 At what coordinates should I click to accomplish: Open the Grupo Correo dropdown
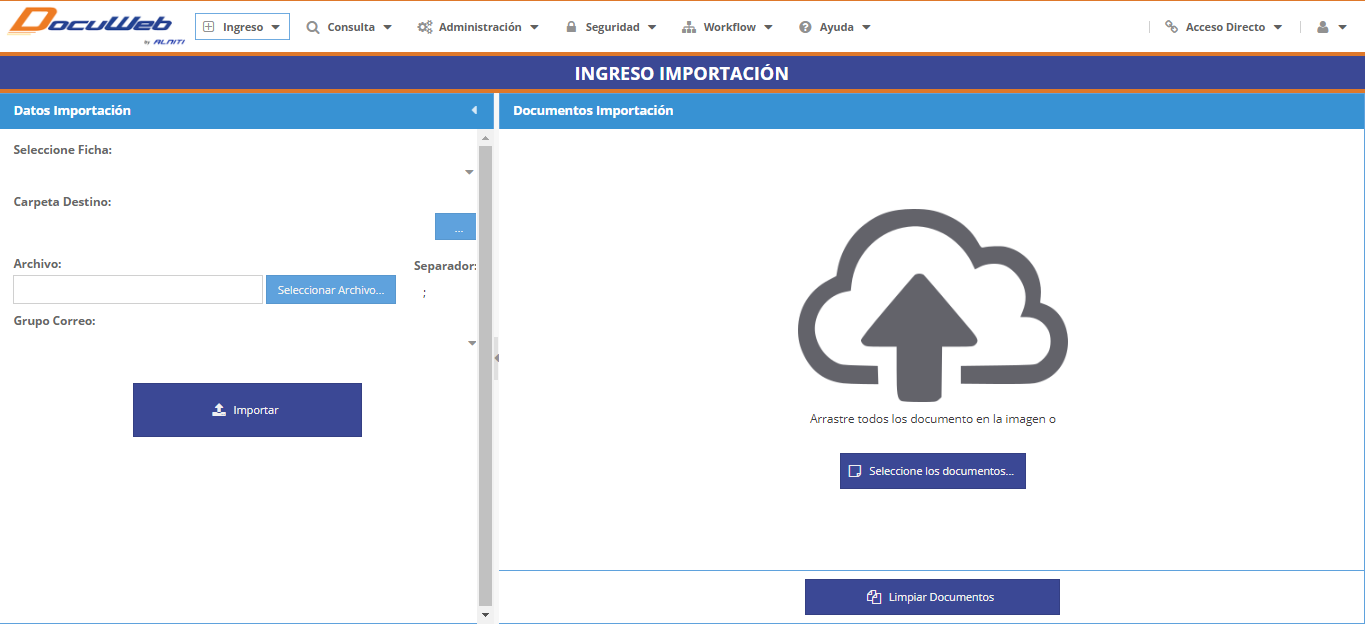click(x=471, y=342)
